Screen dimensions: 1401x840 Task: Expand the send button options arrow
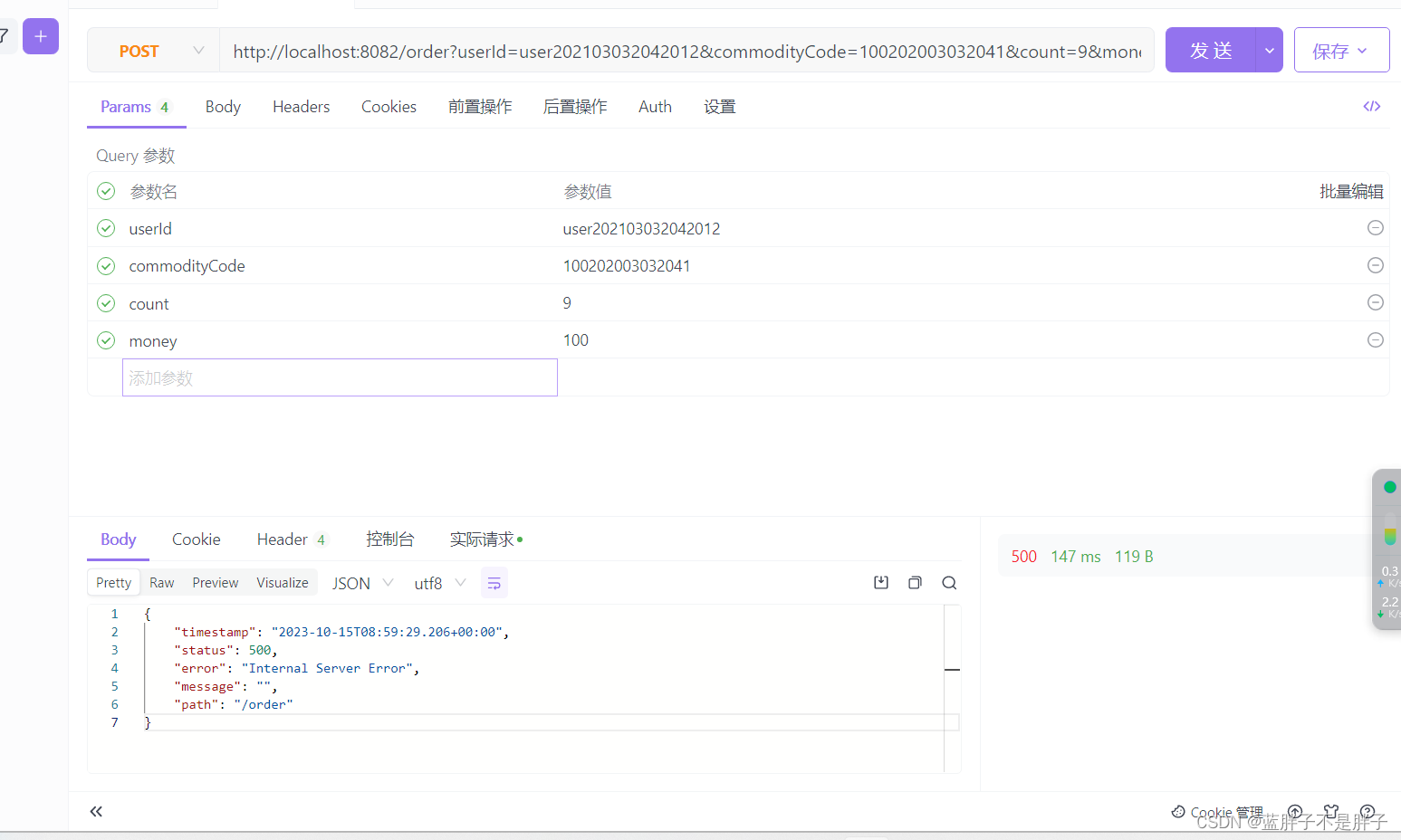1269,51
